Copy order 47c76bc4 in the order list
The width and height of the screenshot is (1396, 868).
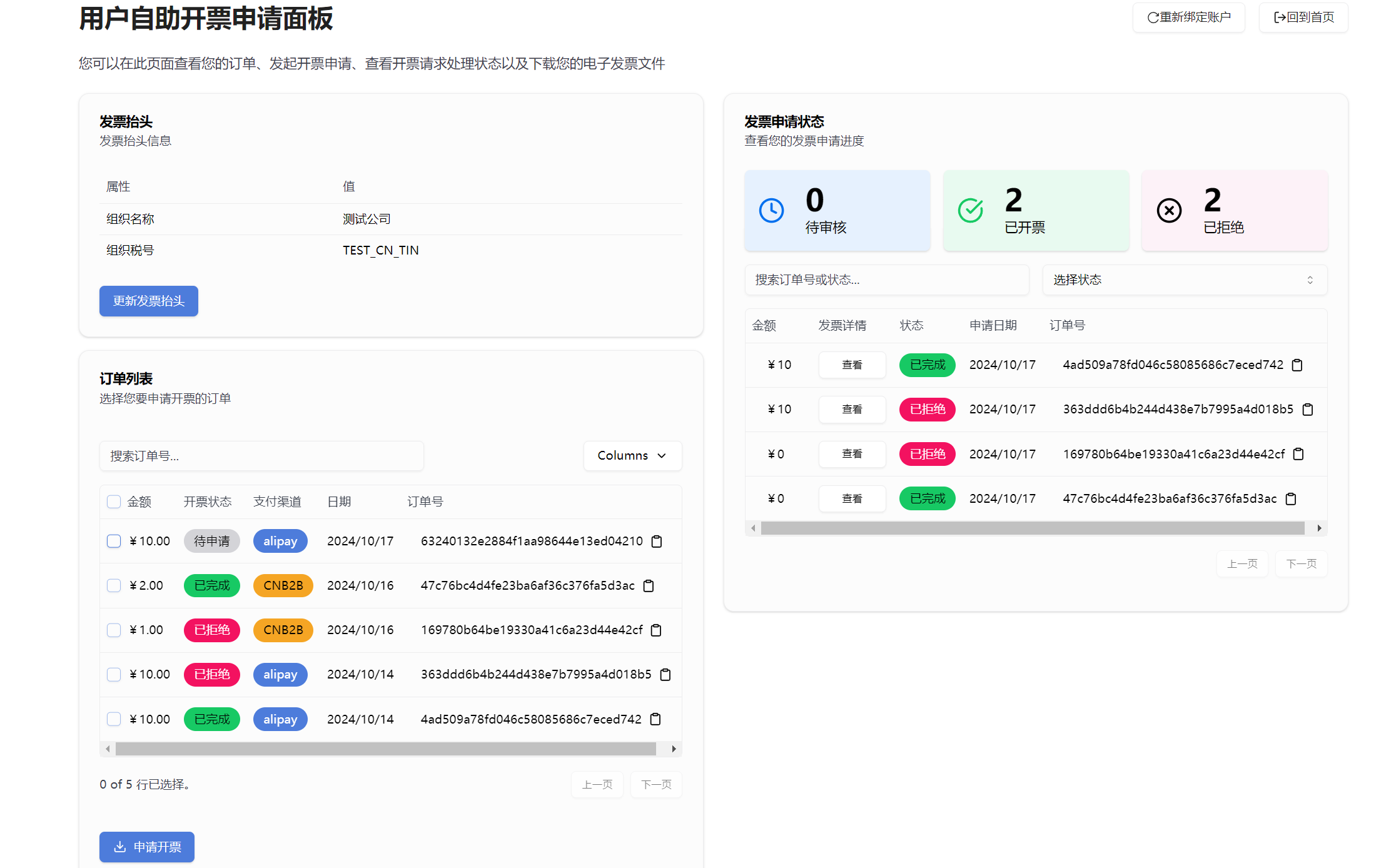pyautogui.click(x=649, y=586)
